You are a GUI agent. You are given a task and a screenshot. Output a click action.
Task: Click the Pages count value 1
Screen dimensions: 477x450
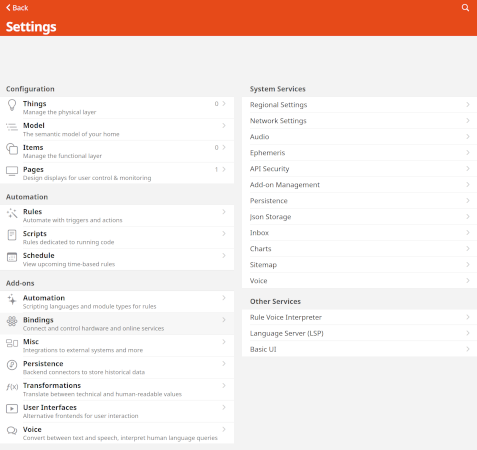point(216,169)
